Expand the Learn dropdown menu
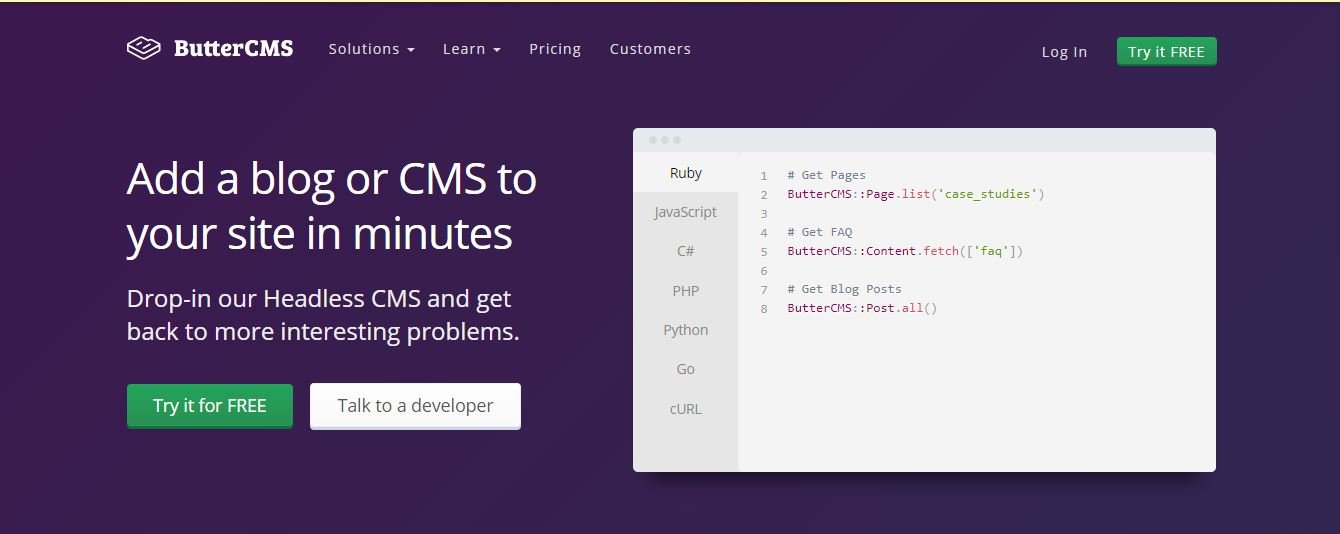Viewport: 1340px width, 534px height. pos(472,49)
